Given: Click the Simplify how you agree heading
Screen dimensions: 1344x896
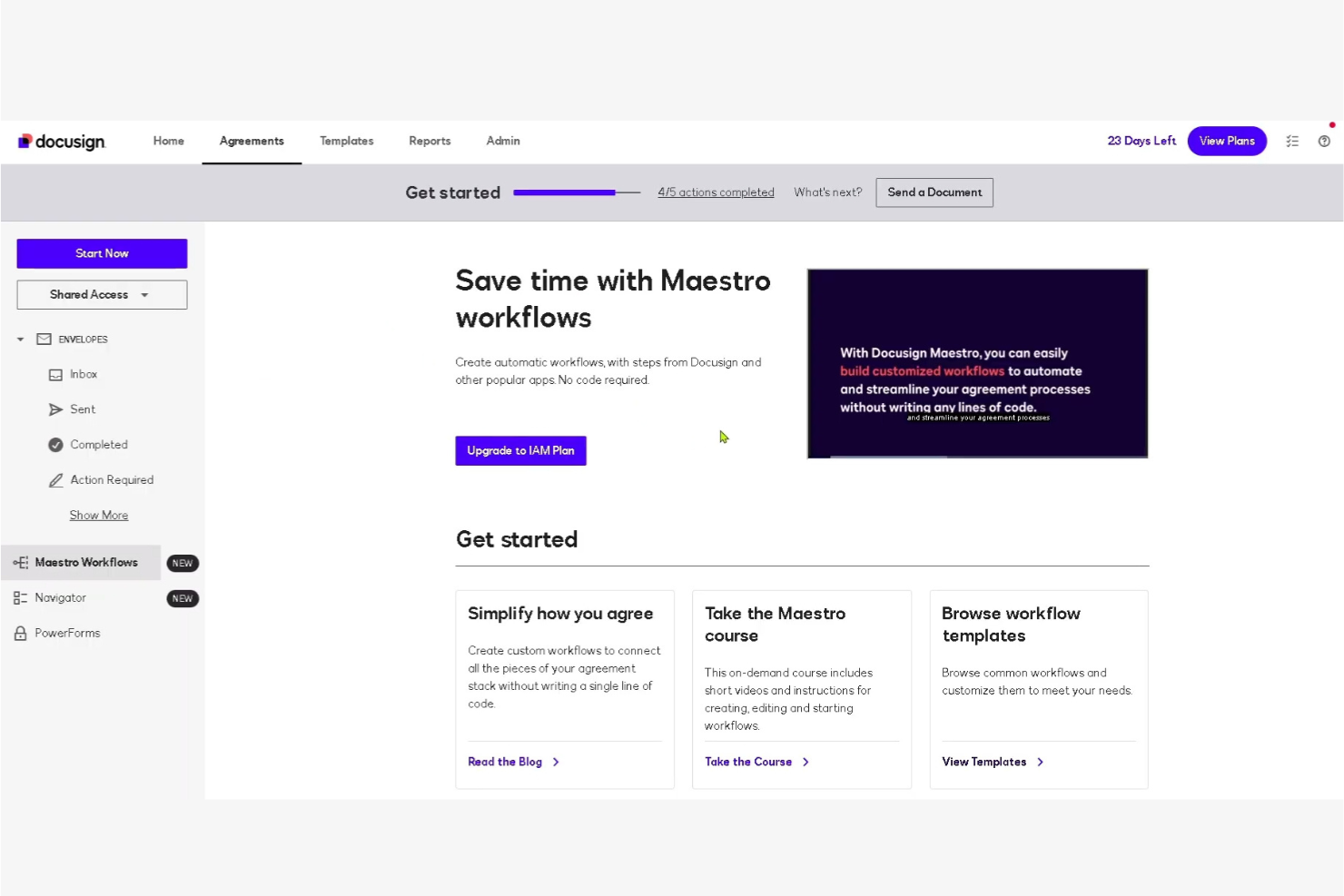Looking at the screenshot, I should (x=560, y=615).
